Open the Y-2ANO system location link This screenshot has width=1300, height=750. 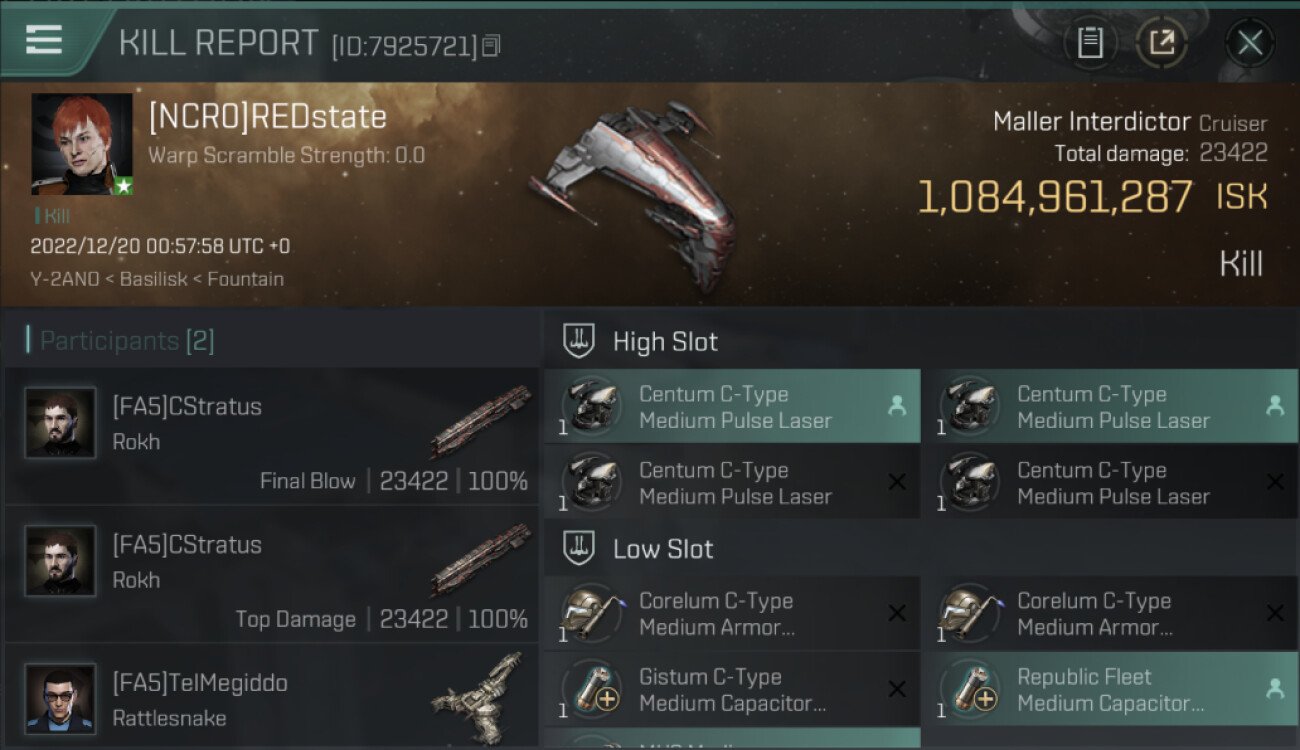point(65,279)
